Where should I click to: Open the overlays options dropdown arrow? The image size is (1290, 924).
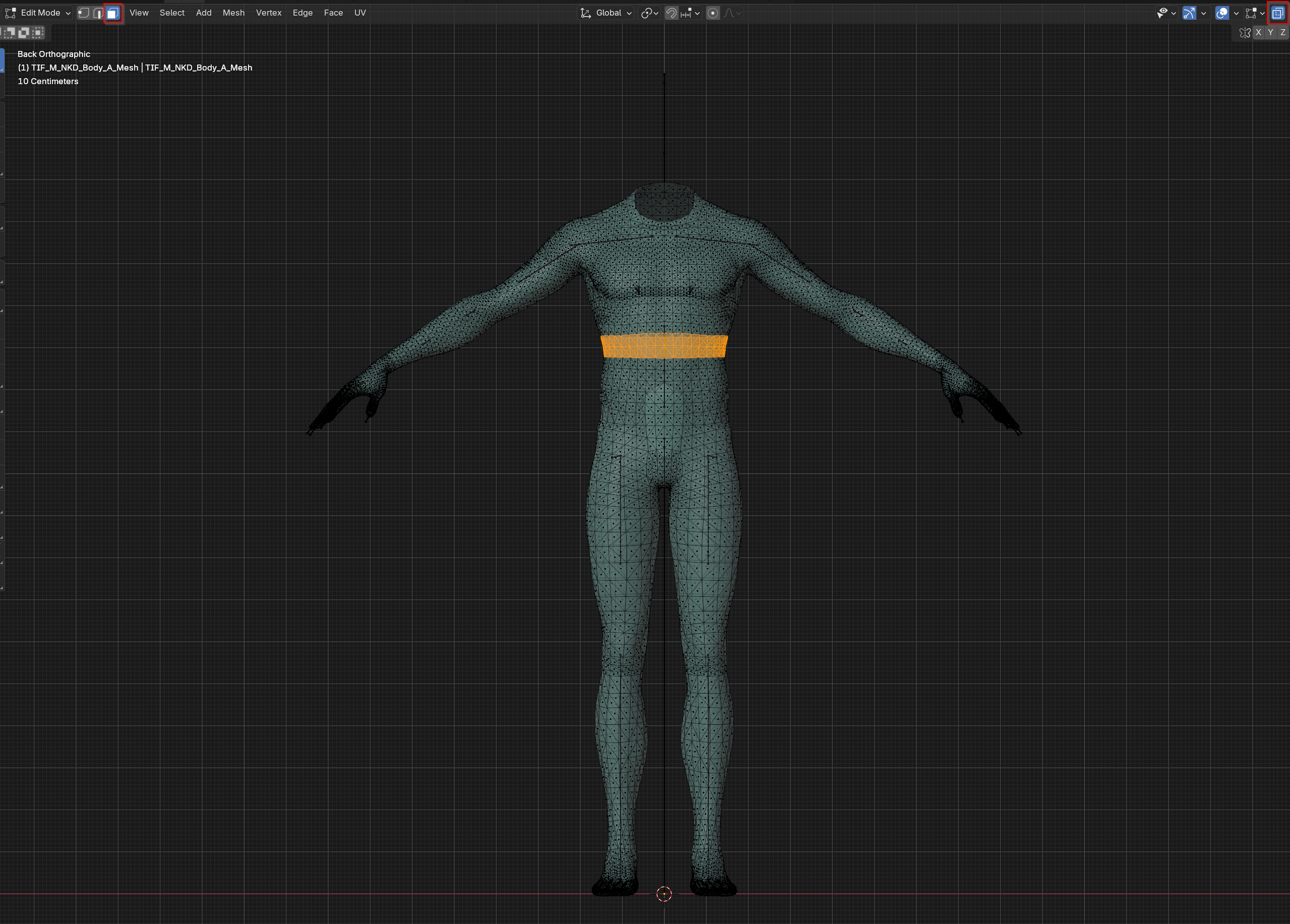(x=1236, y=13)
